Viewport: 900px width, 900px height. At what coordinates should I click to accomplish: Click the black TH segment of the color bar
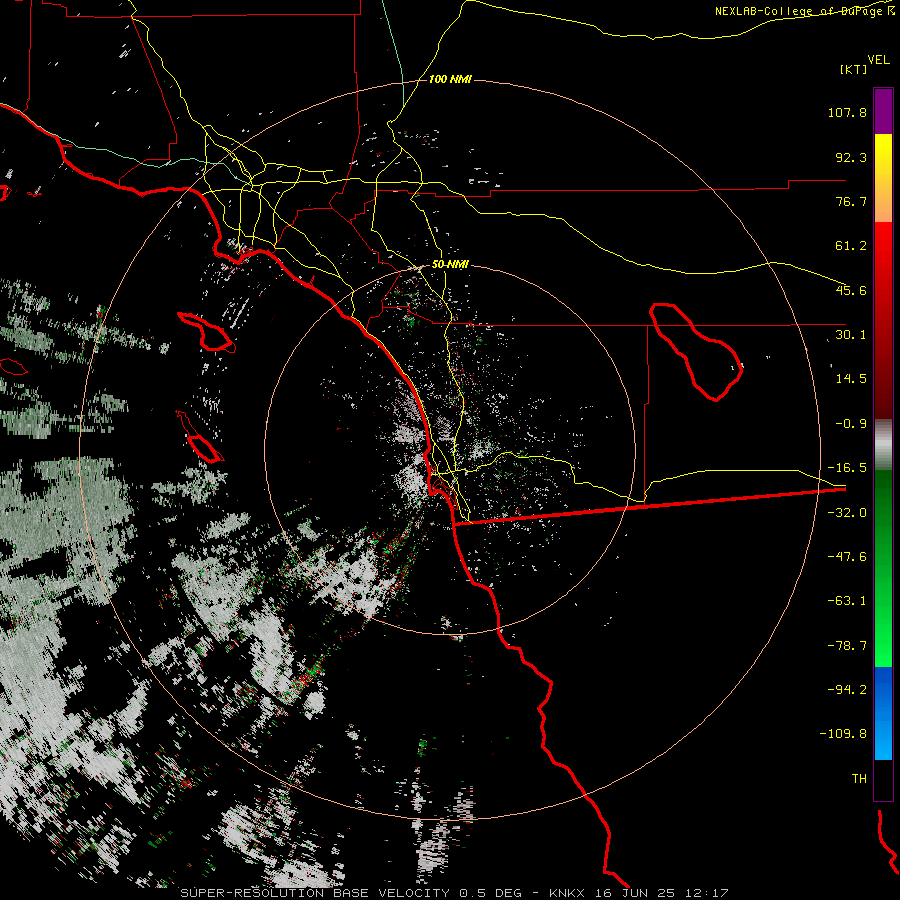pyautogui.click(x=883, y=780)
